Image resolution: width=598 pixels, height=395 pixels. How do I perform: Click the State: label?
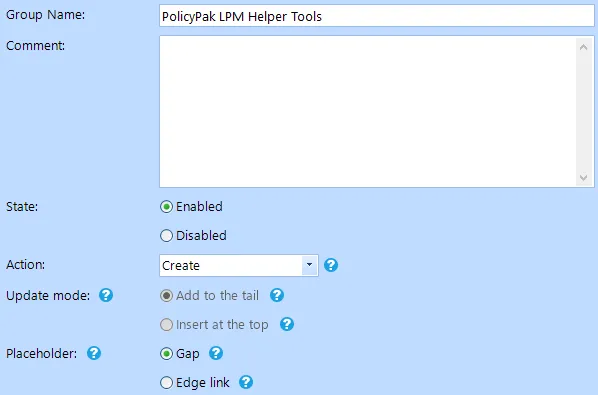pos(22,207)
